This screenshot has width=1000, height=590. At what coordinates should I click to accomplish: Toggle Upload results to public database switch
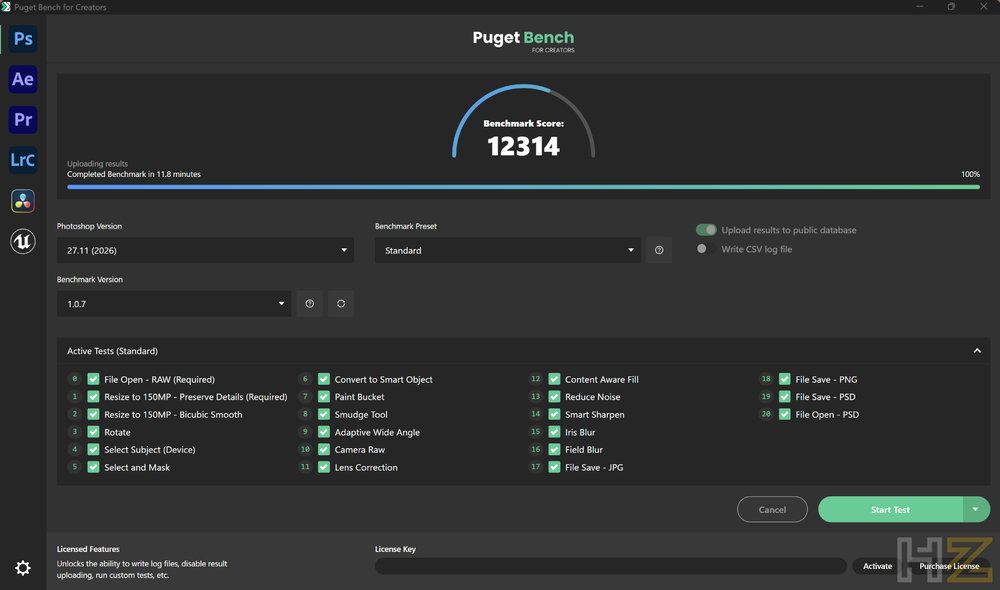tap(706, 230)
